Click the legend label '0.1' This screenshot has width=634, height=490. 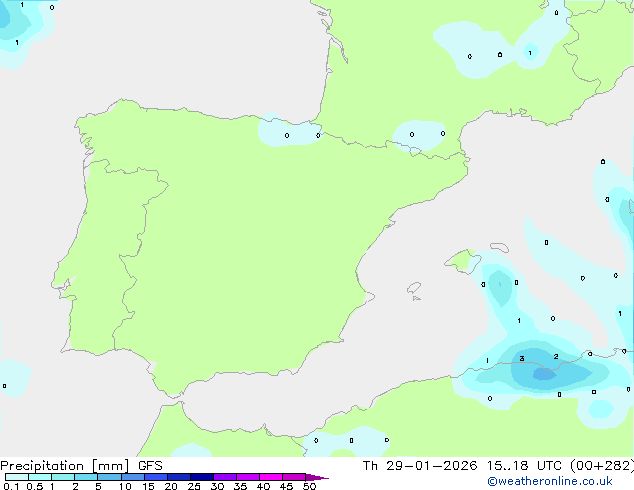(11, 486)
